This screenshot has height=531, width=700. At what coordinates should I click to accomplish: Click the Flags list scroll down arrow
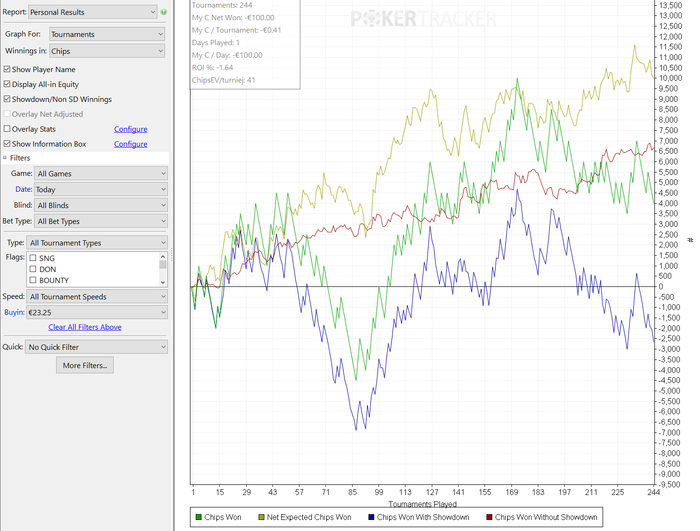tap(163, 282)
